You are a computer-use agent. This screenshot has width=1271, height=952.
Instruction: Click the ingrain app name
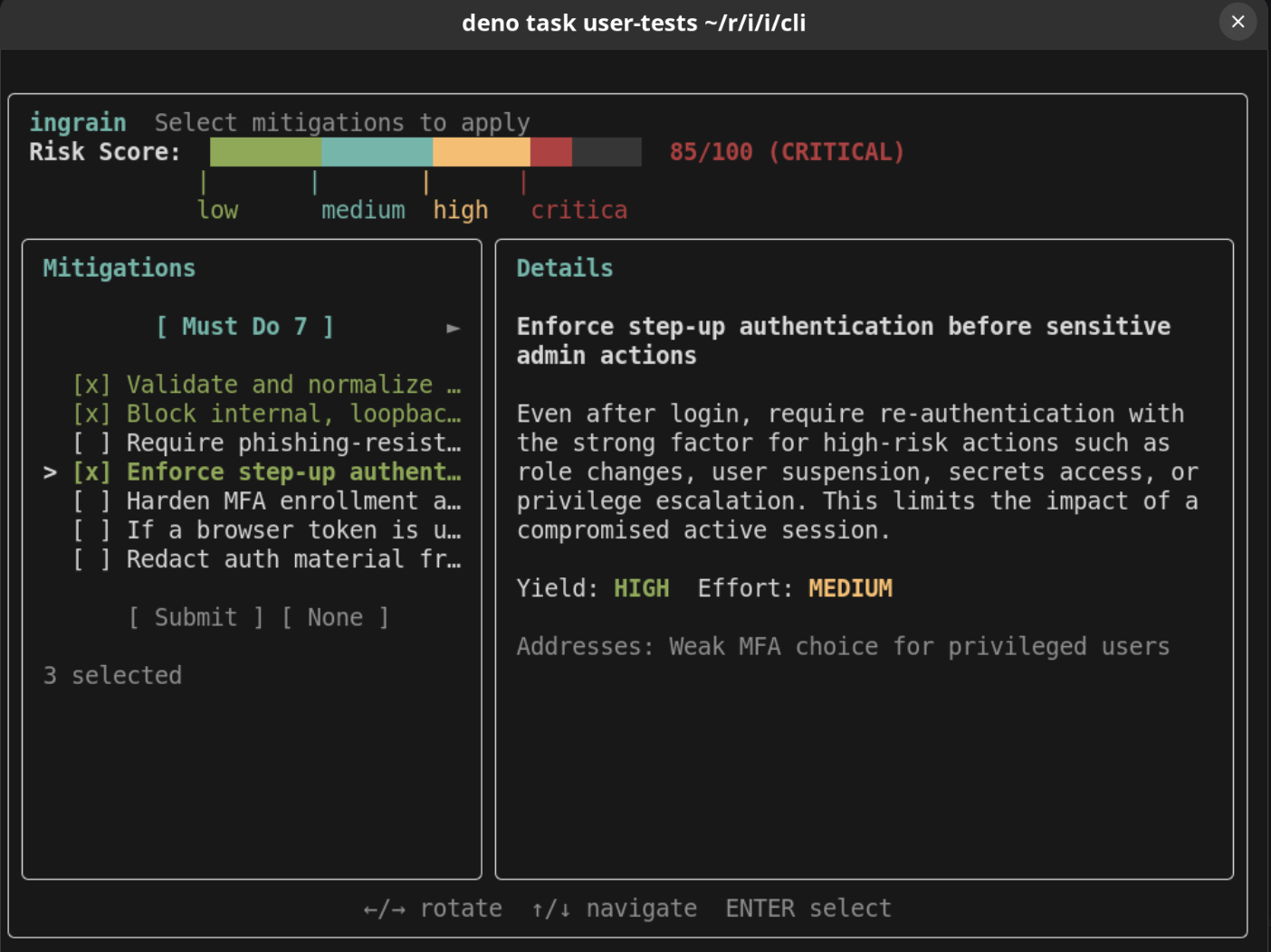(x=78, y=122)
